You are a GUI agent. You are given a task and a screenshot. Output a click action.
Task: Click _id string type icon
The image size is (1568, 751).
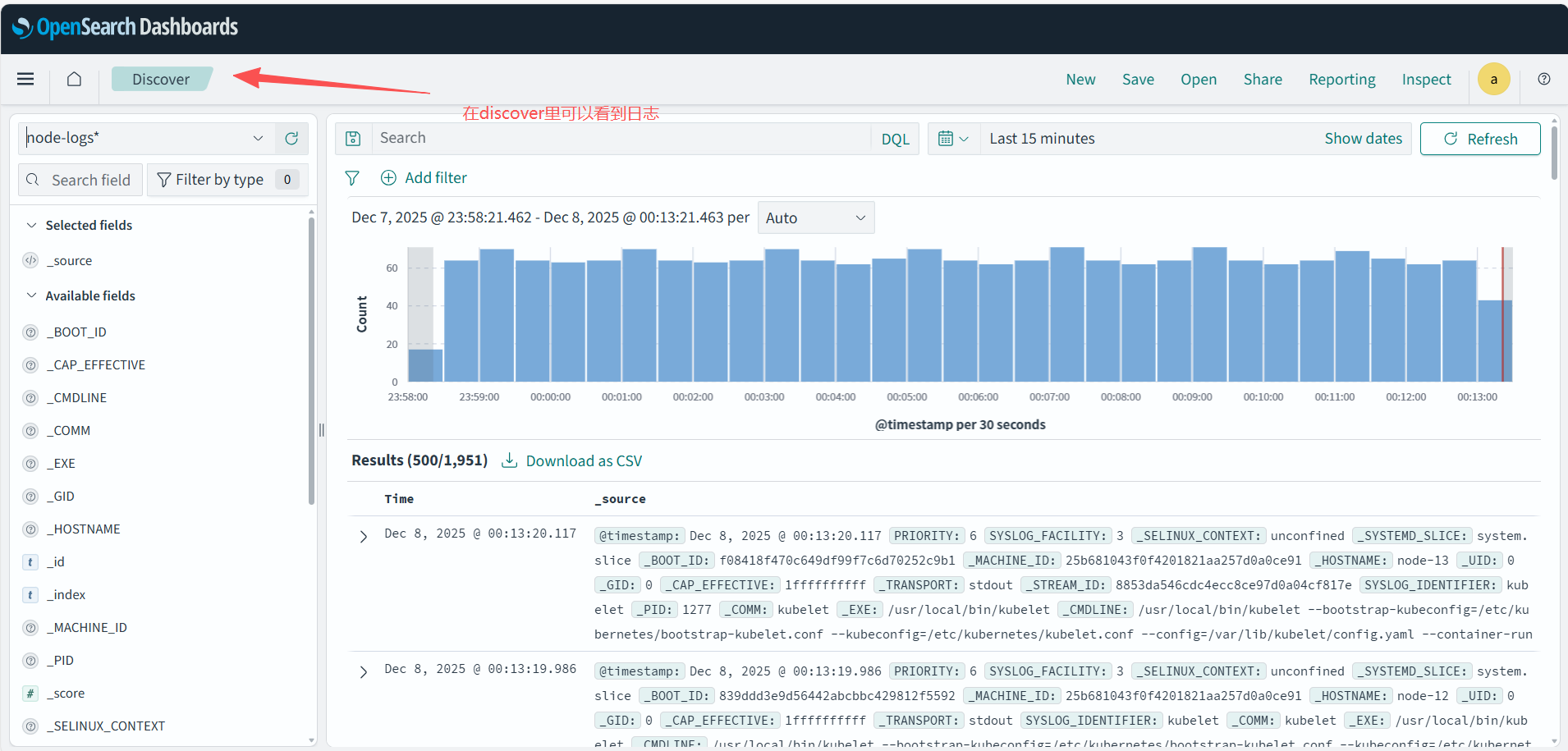[30, 562]
